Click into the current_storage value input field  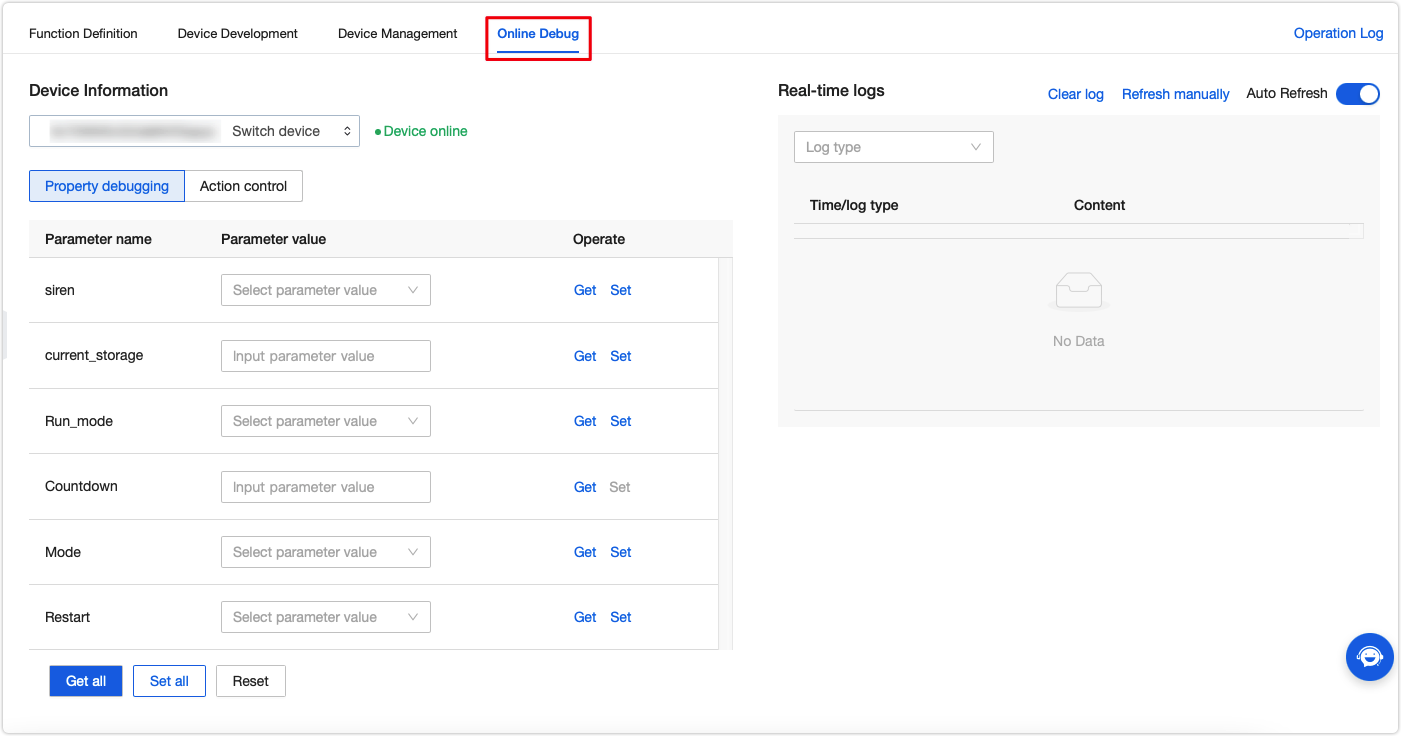point(325,356)
